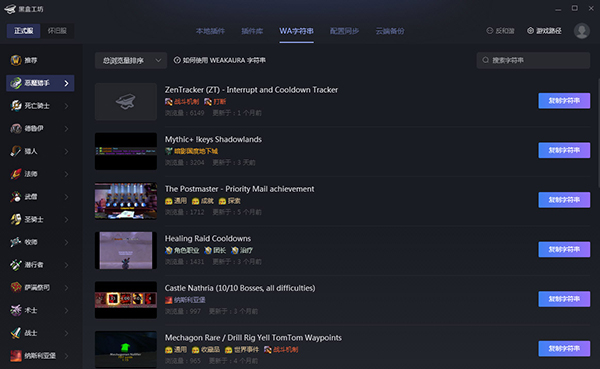Choose the 德鲁伊 Druid class icon
The image size is (600, 369).
pos(16,128)
